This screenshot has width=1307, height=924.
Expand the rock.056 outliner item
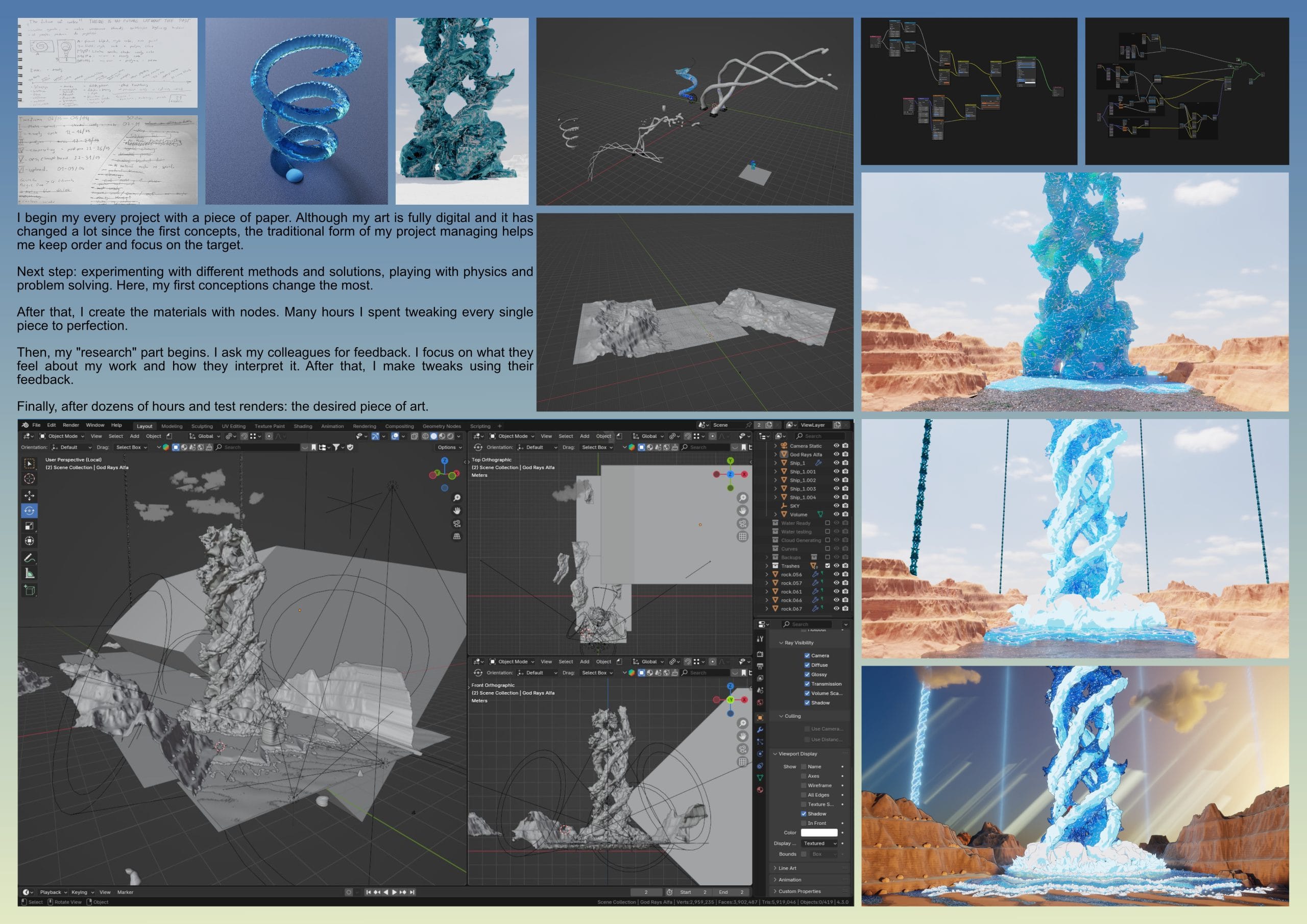tap(767, 574)
